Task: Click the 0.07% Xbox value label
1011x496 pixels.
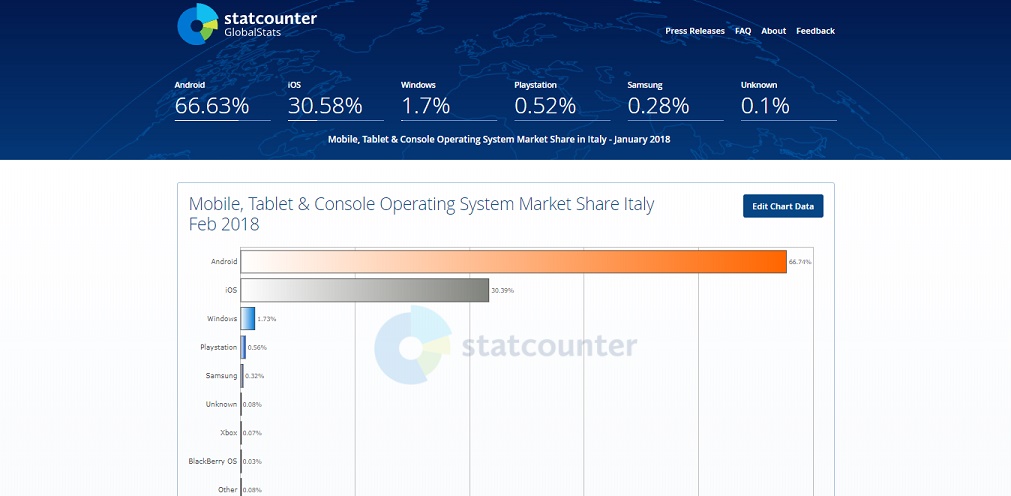Action: tap(252, 433)
